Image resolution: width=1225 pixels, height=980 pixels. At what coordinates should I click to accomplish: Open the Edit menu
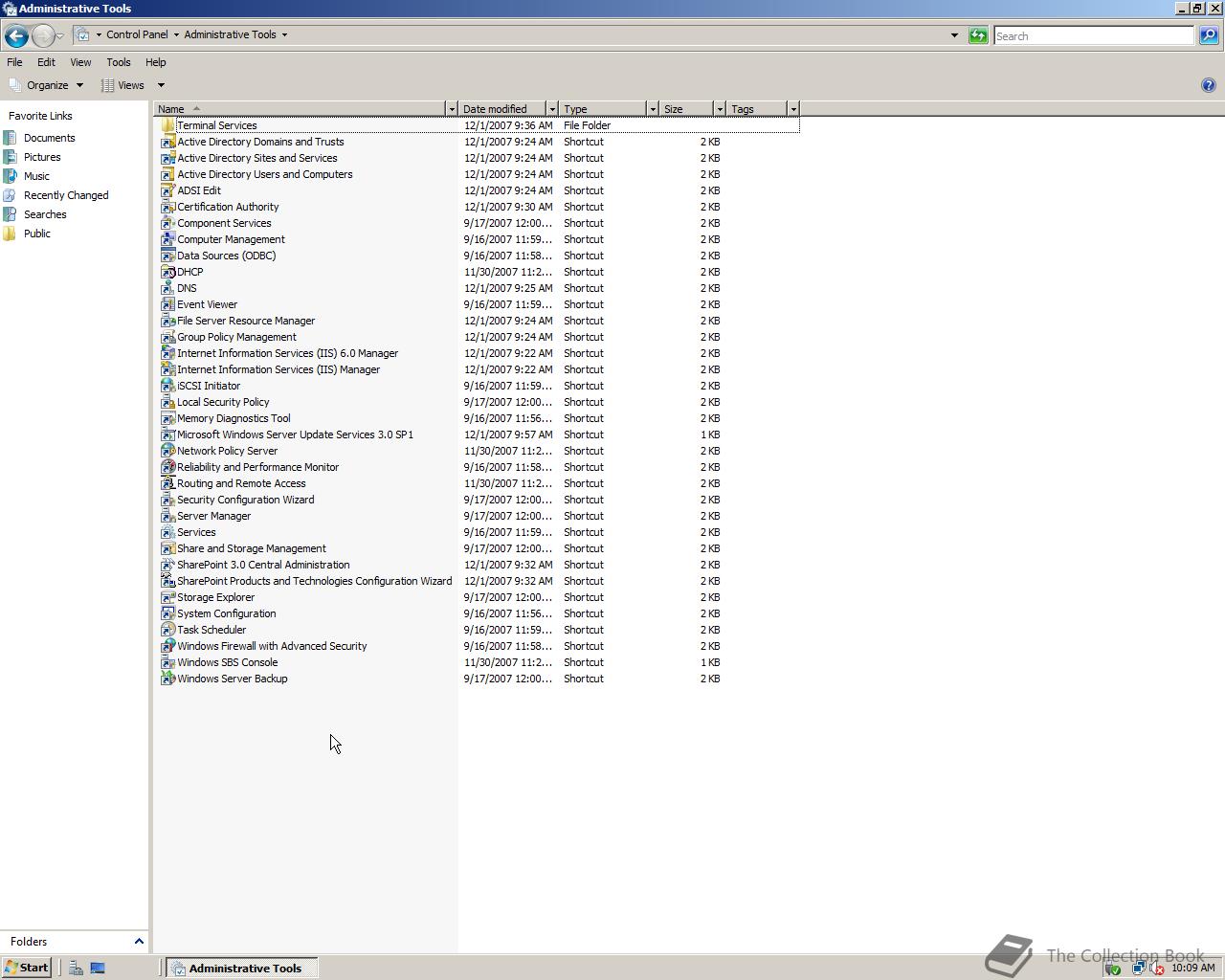[46, 62]
